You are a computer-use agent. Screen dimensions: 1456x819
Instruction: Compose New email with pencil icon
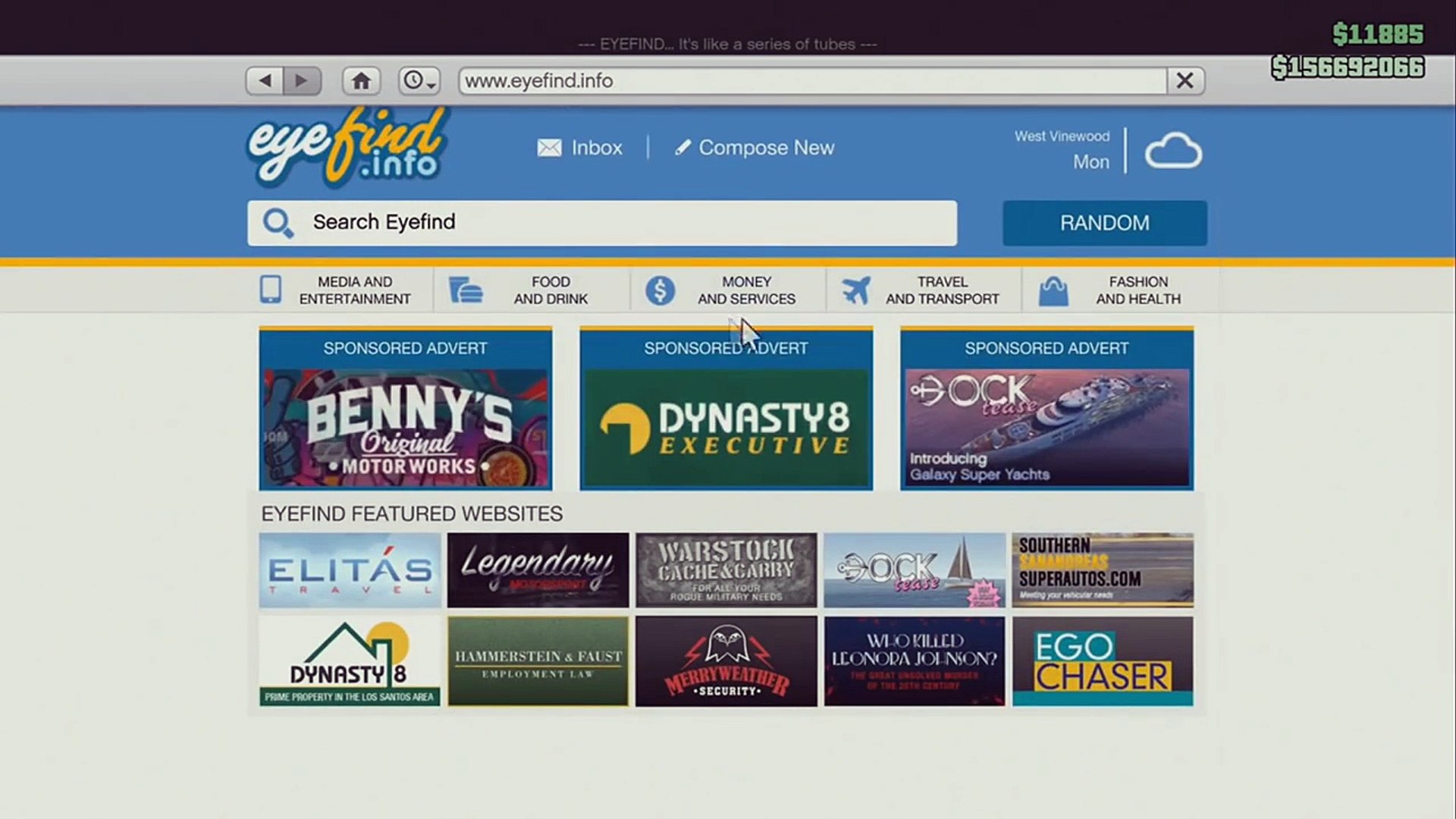point(755,148)
